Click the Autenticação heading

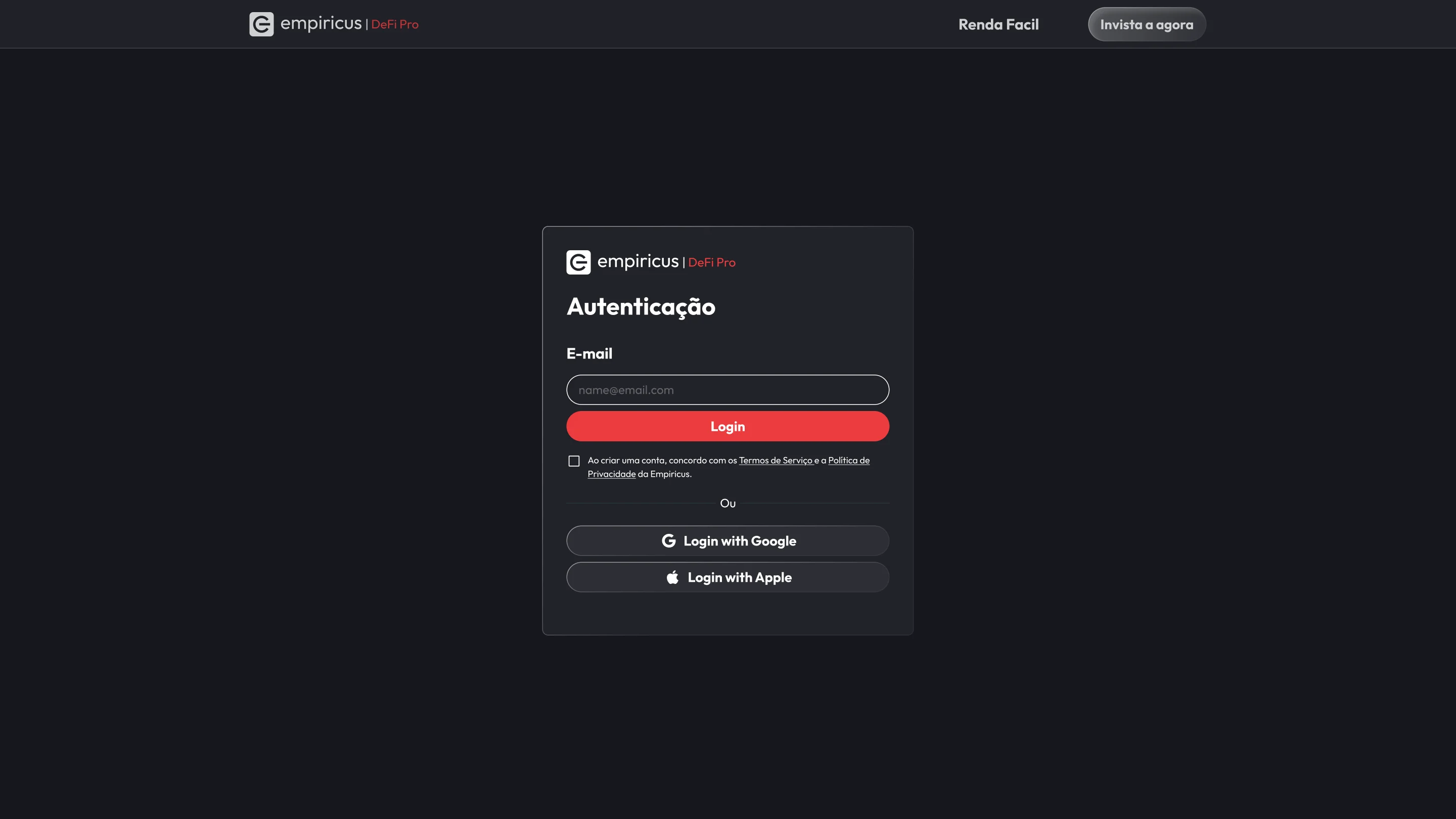coord(641,307)
